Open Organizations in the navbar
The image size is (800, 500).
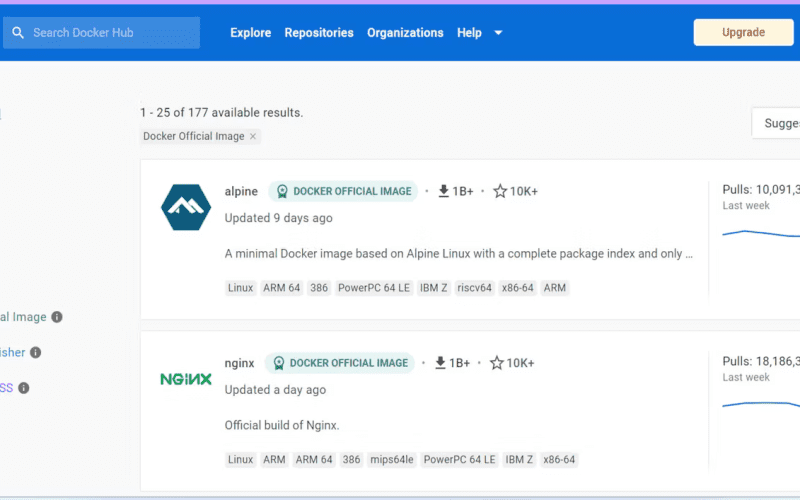tap(405, 33)
